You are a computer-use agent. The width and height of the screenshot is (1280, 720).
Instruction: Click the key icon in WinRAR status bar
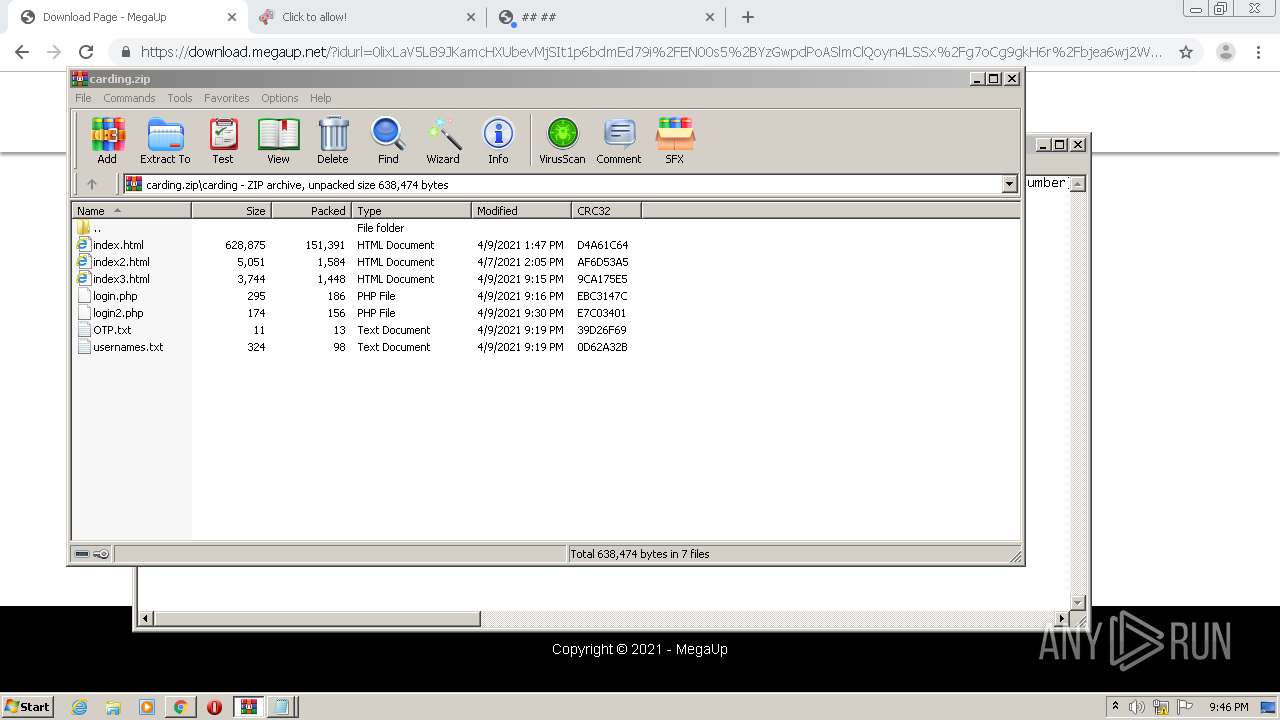[x=101, y=553]
